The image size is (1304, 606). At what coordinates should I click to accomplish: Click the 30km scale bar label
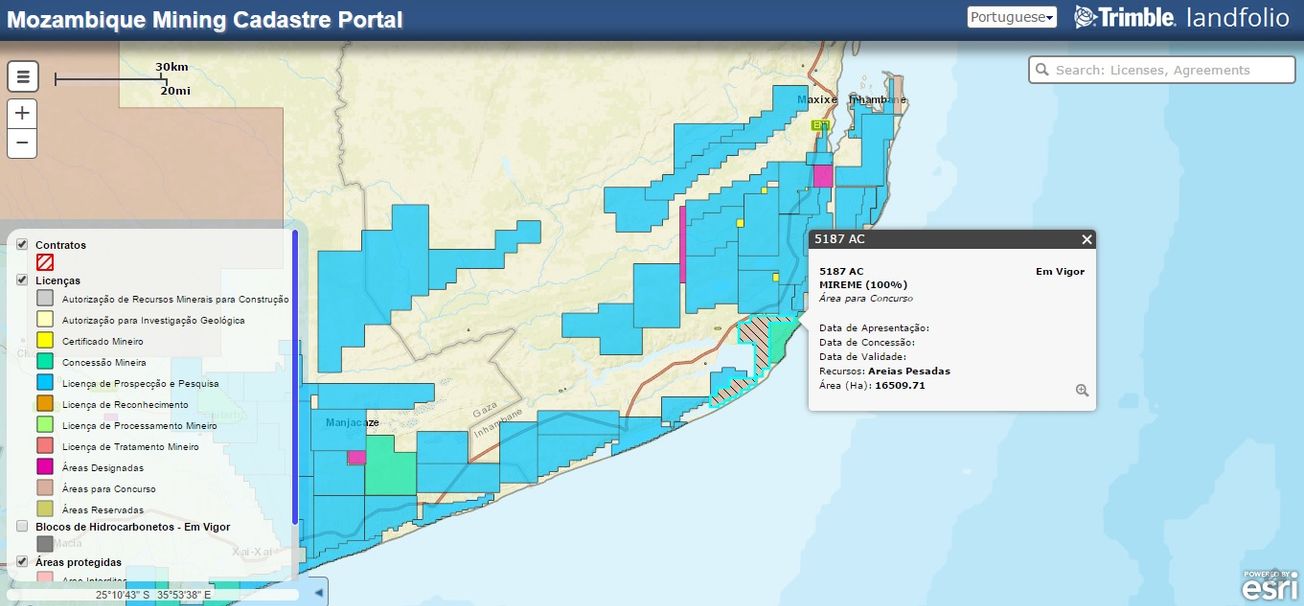tap(172, 67)
